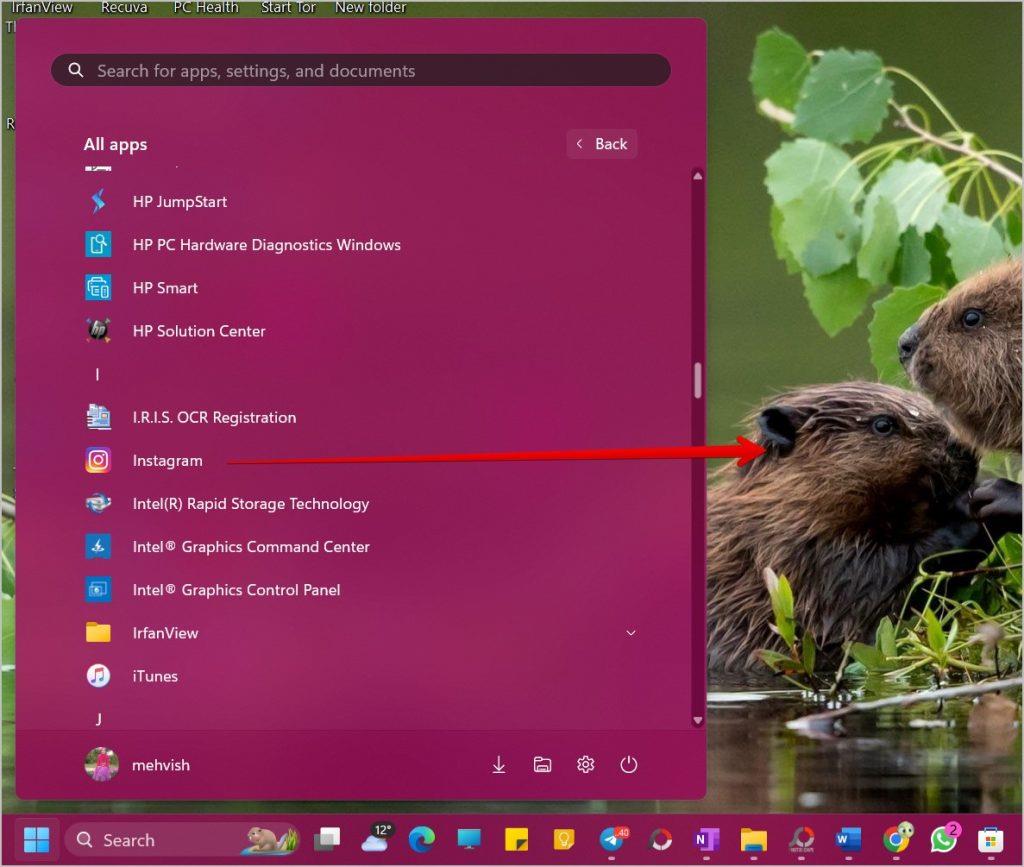Open the letter J section header
Viewport: 1024px width, 867px height.
(x=99, y=719)
